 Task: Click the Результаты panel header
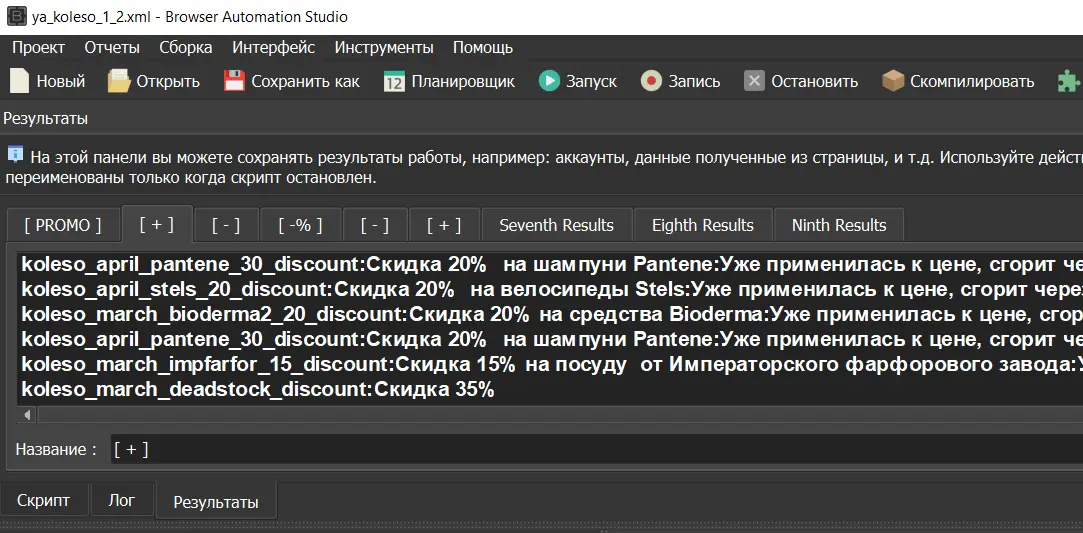coord(46,118)
